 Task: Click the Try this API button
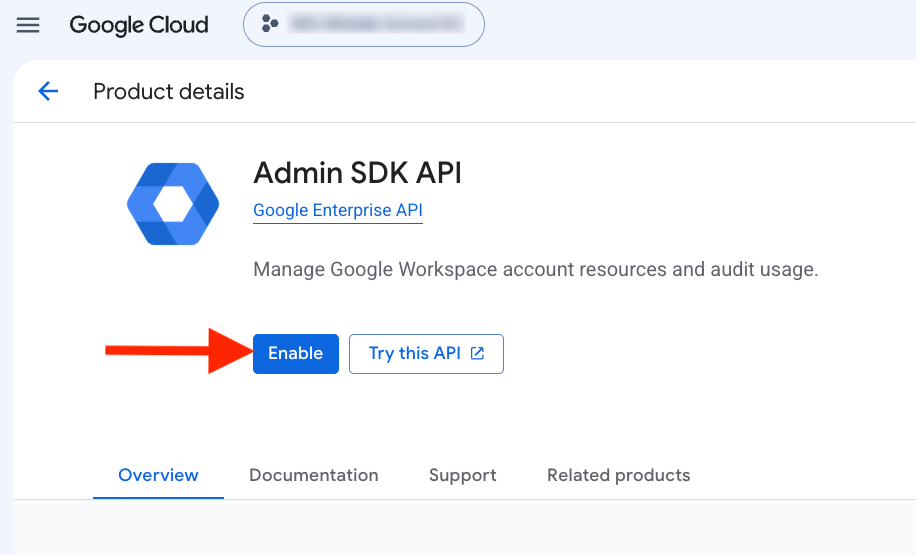(426, 353)
